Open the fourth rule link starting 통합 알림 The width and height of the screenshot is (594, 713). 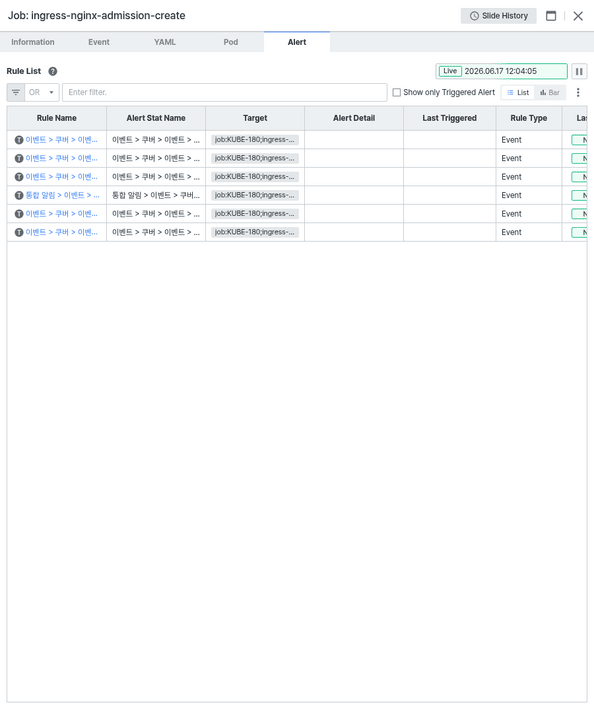point(62,196)
